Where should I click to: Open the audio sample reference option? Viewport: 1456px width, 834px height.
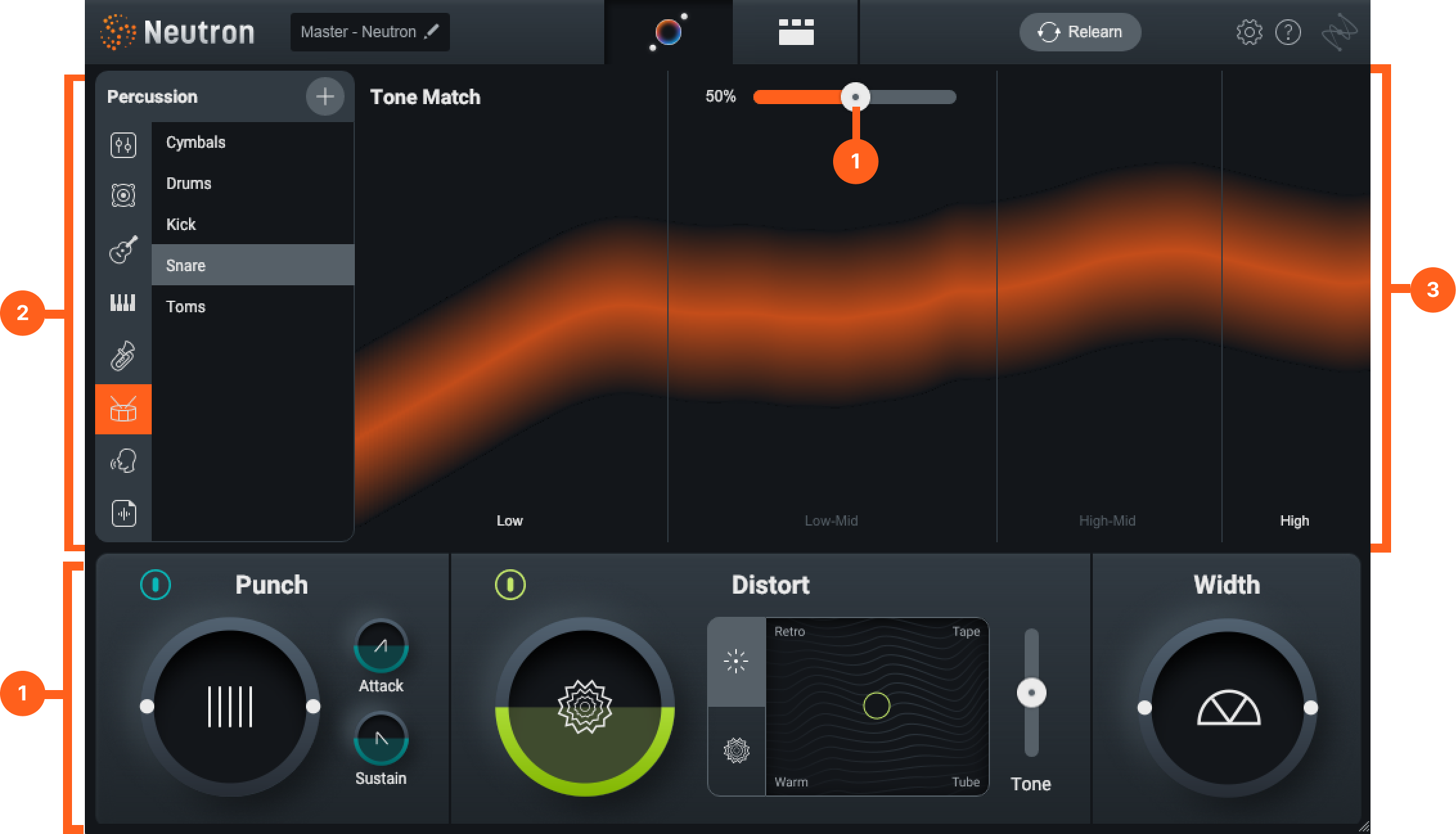click(123, 513)
